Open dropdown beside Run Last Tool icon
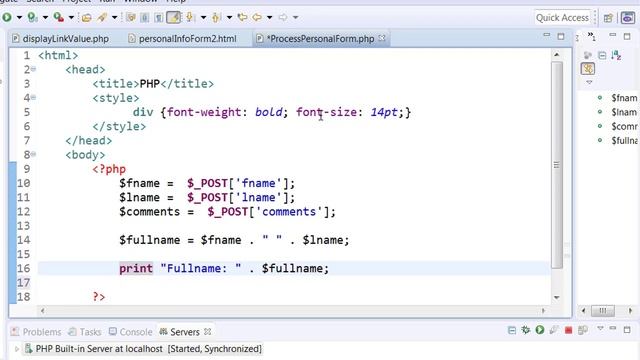 pyautogui.click(x=45, y=18)
